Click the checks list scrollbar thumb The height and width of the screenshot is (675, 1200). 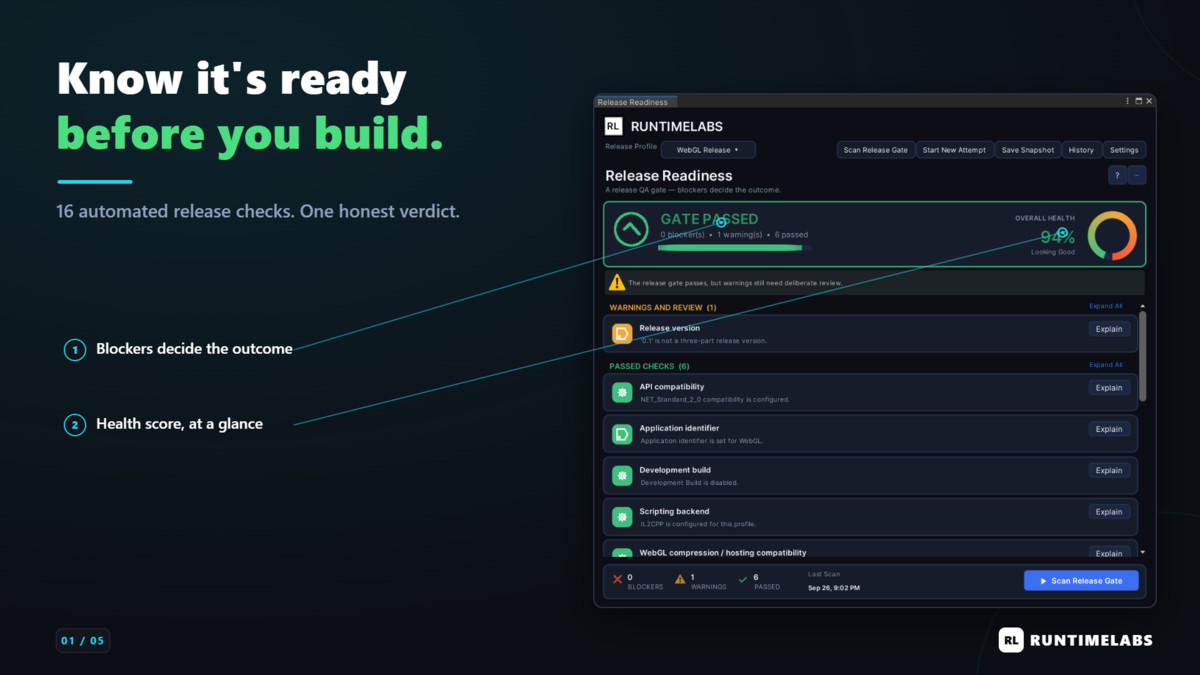(x=1143, y=356)
